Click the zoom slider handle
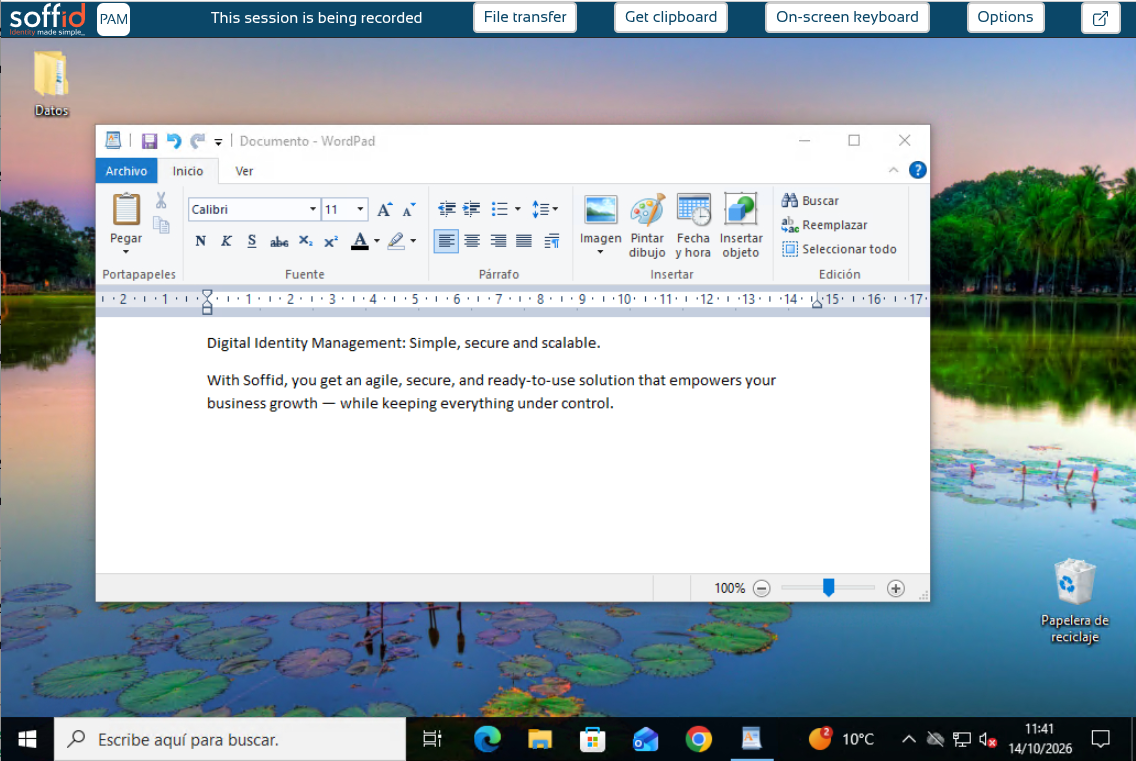This screenshot has width=1136, height=761. coord(829,588)
